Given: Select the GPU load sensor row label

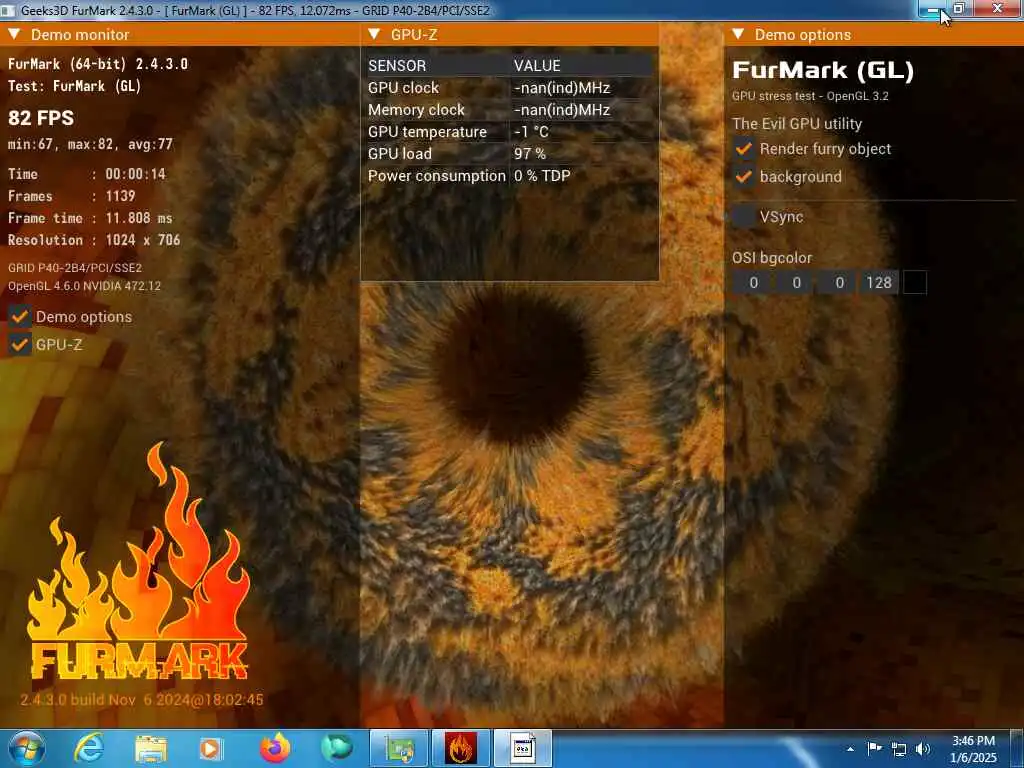Looking at the screenshot, I should 400,154.
